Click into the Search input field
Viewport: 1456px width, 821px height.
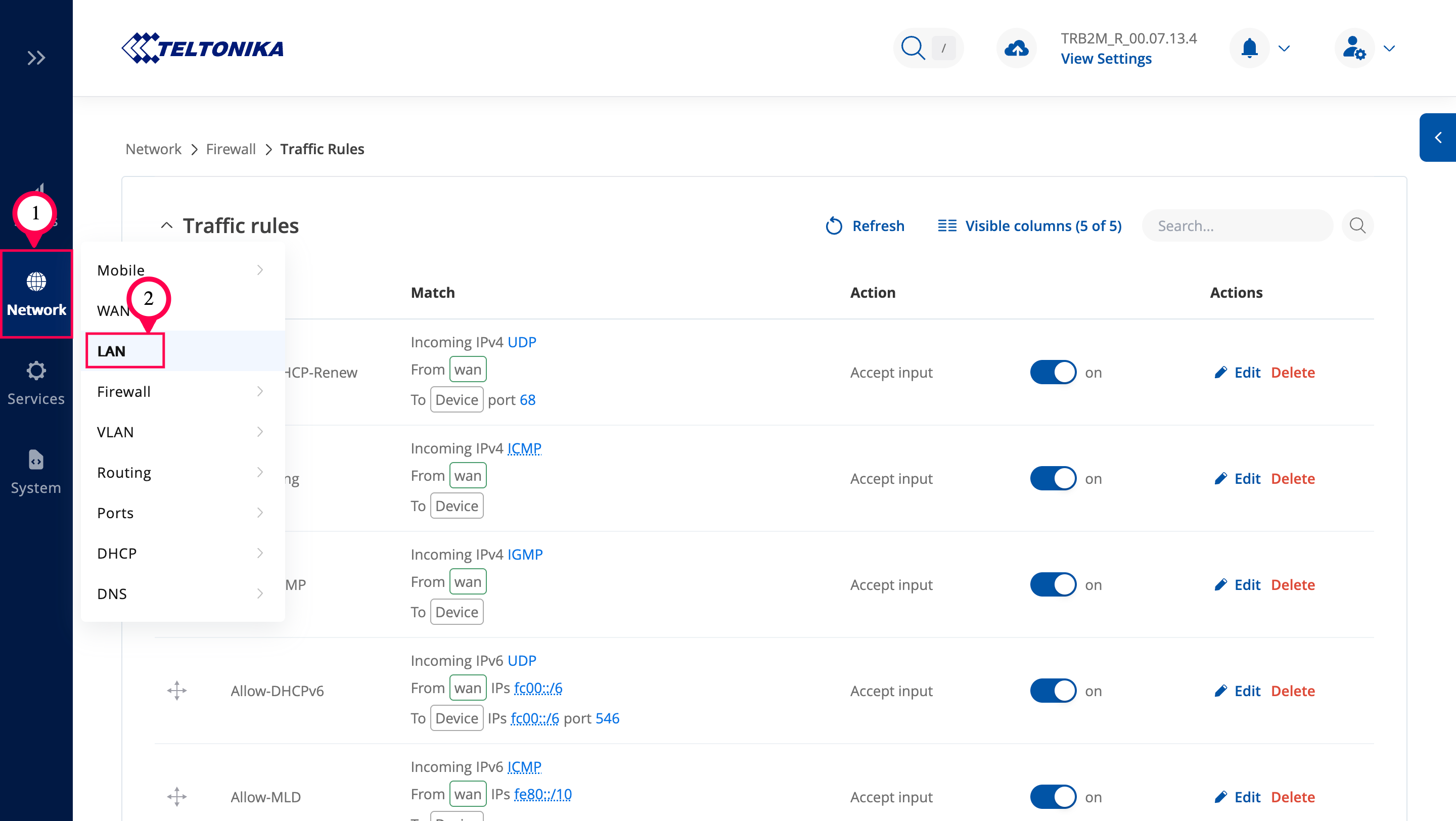click(x=1237, y=225)
